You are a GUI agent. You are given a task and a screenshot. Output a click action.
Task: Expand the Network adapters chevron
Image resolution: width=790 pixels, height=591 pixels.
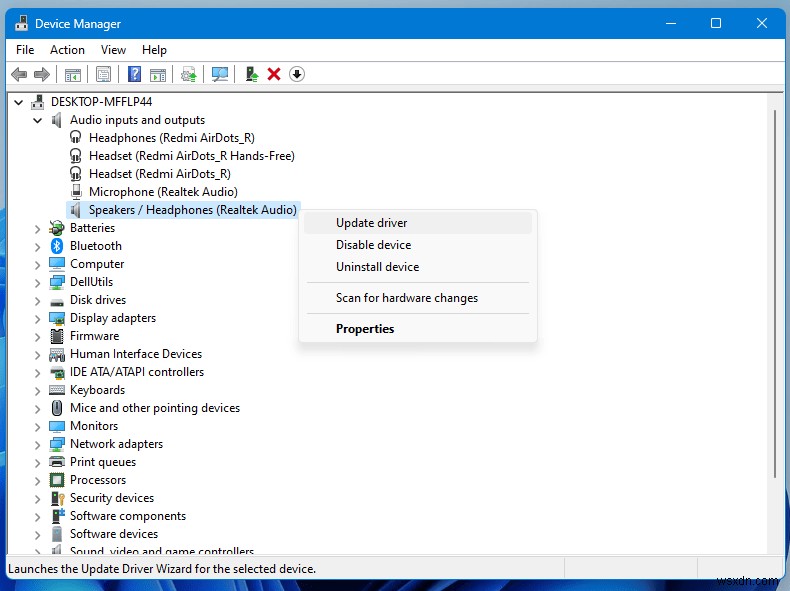(x=37, y=445)
